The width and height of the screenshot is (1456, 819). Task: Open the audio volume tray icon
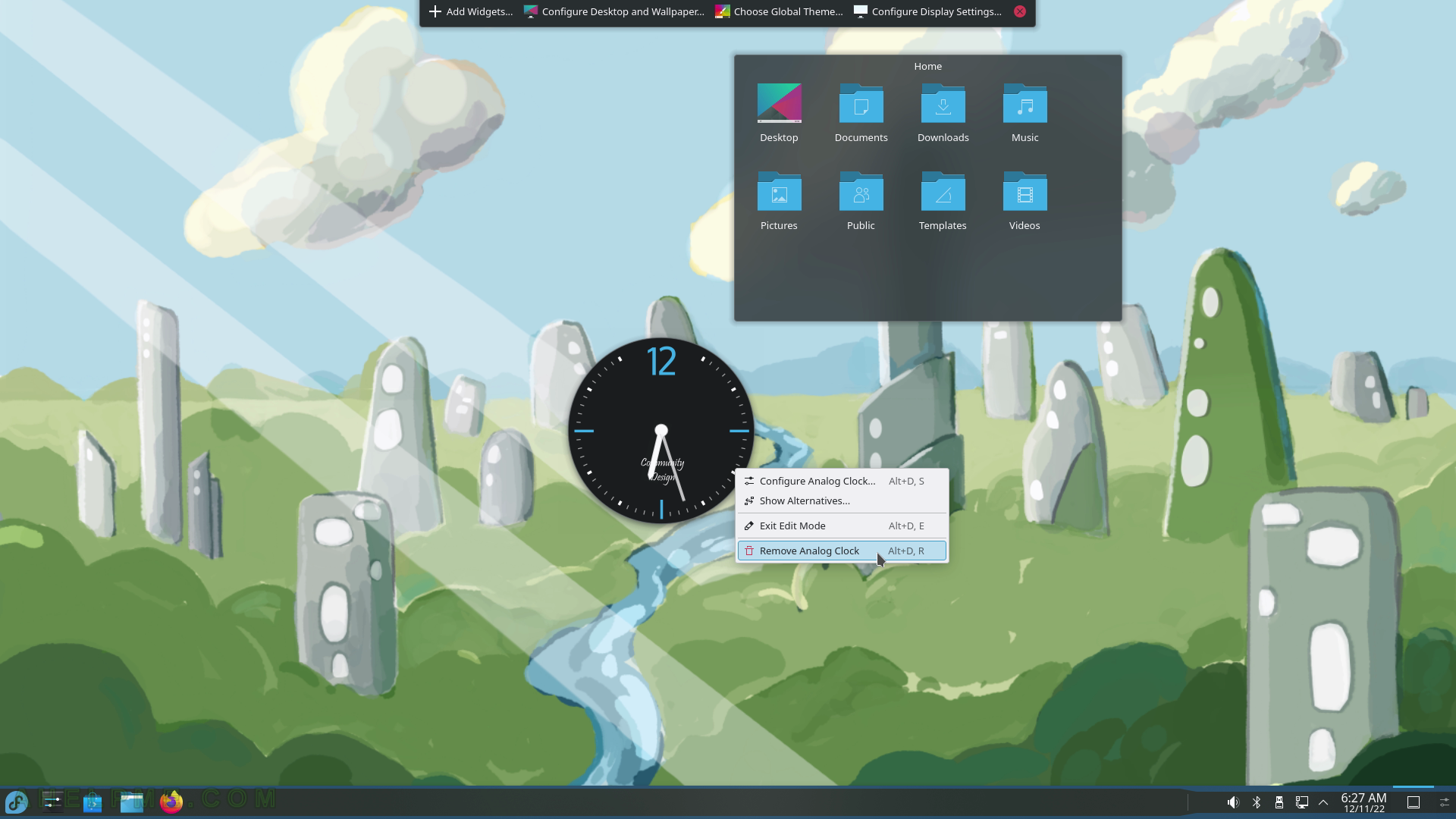1233,802
